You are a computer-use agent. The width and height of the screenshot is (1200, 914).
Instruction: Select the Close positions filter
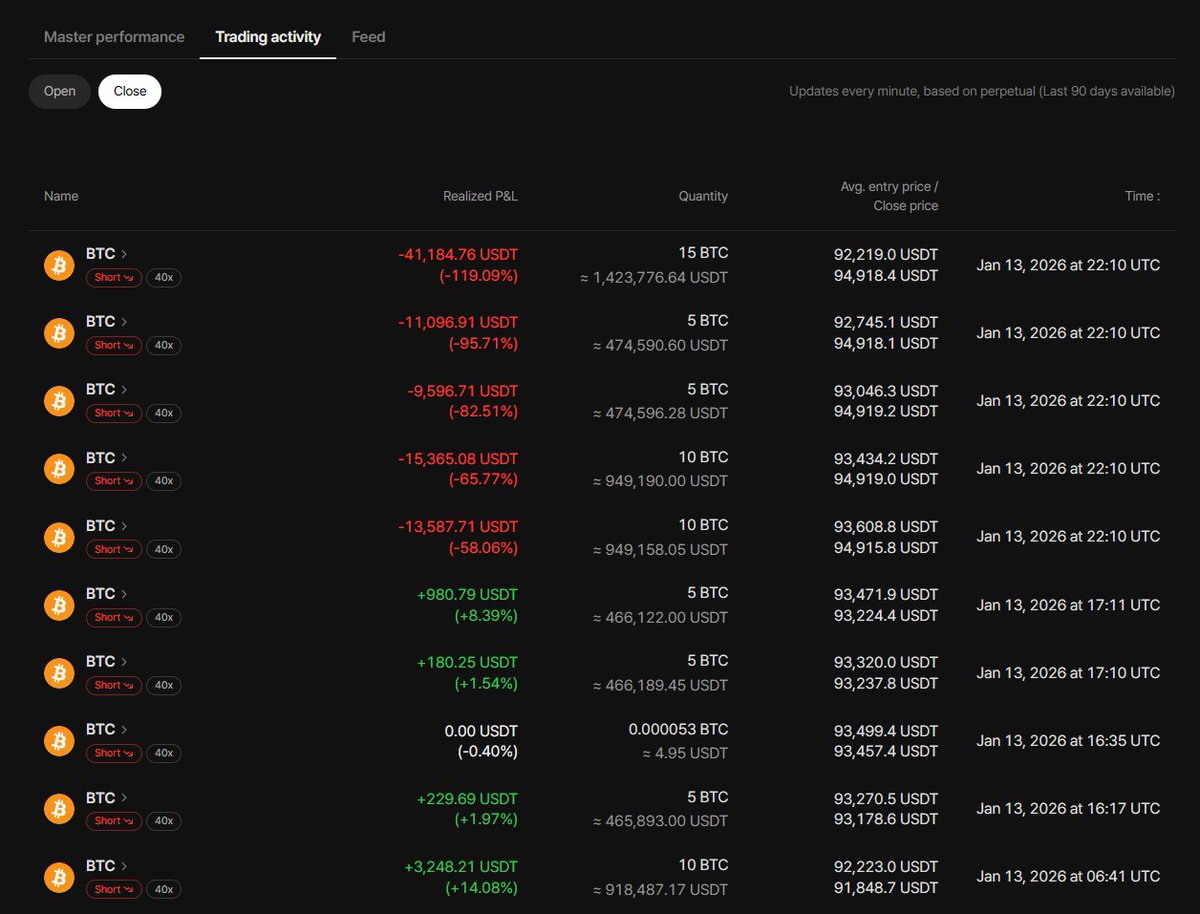click(x=130, y=91)
